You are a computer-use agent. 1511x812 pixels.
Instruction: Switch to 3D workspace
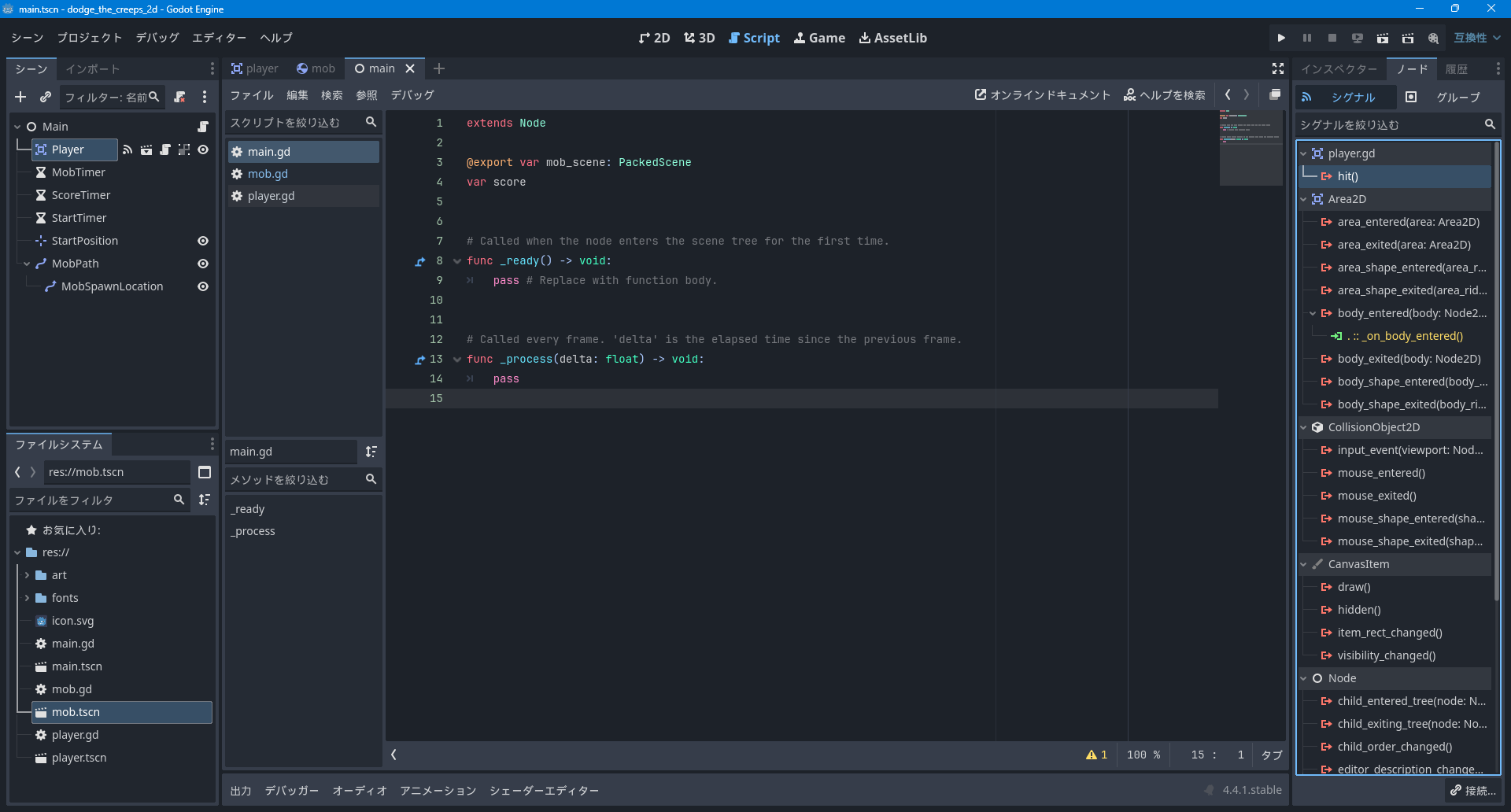[700, 38]
